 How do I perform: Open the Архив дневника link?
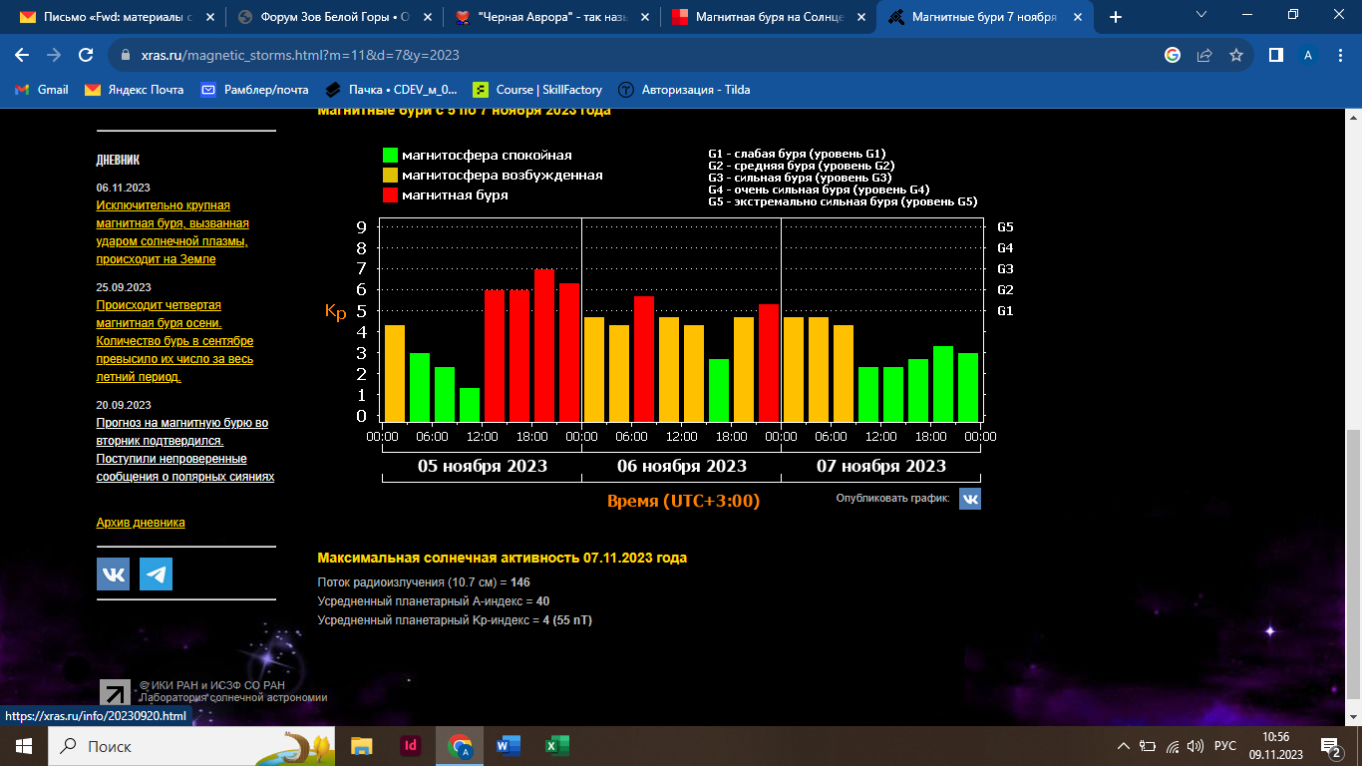[140, 523]
